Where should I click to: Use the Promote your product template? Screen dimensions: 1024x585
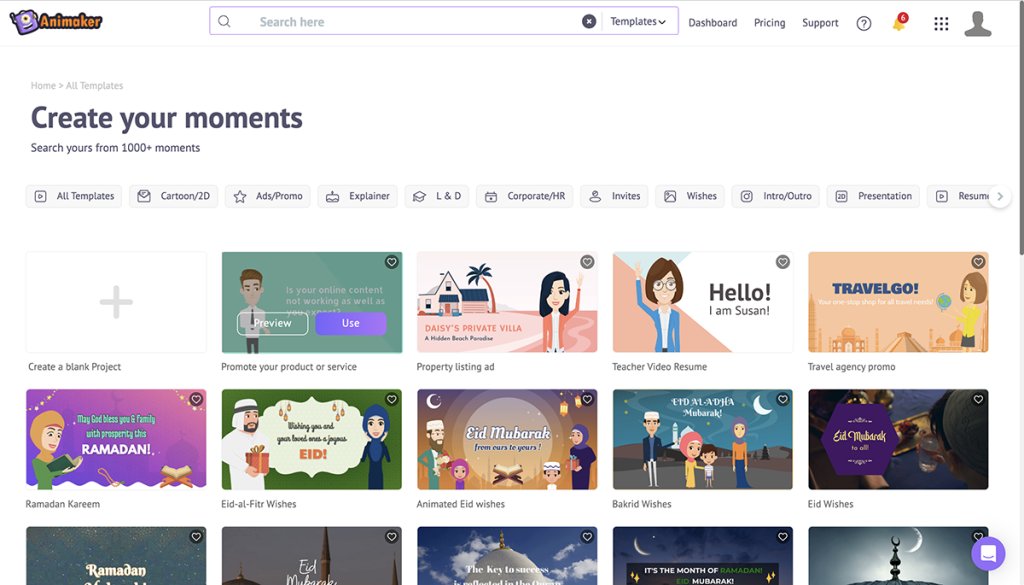351,323
